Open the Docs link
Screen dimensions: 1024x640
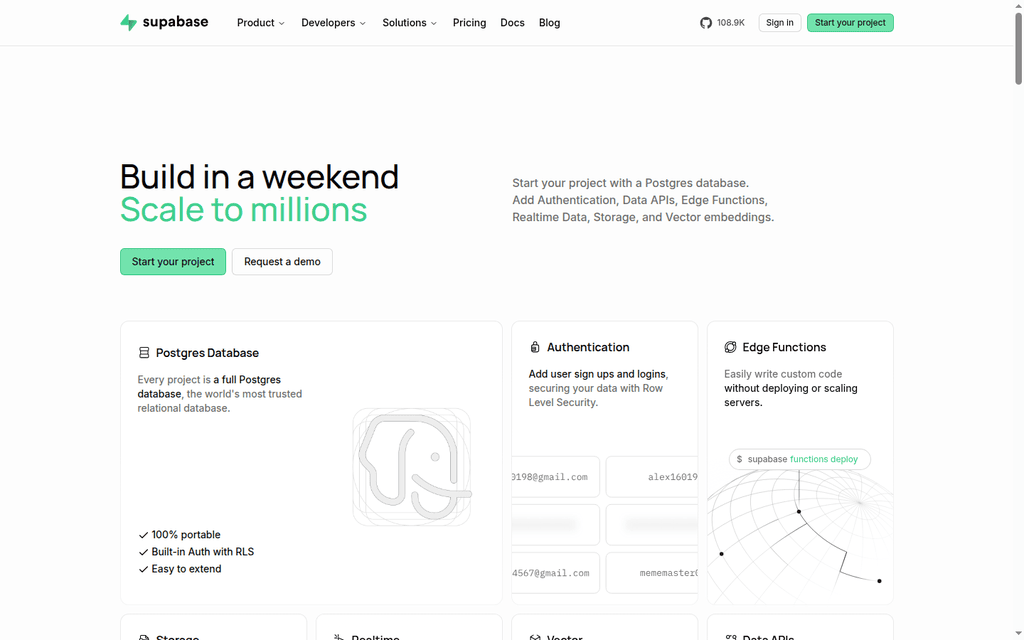coord(513,23)
